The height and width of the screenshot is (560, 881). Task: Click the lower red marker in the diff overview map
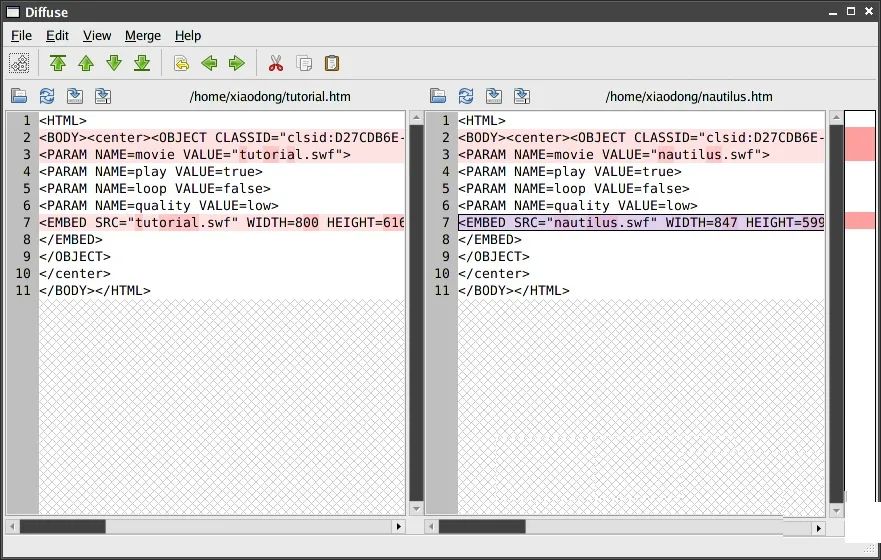860,221
